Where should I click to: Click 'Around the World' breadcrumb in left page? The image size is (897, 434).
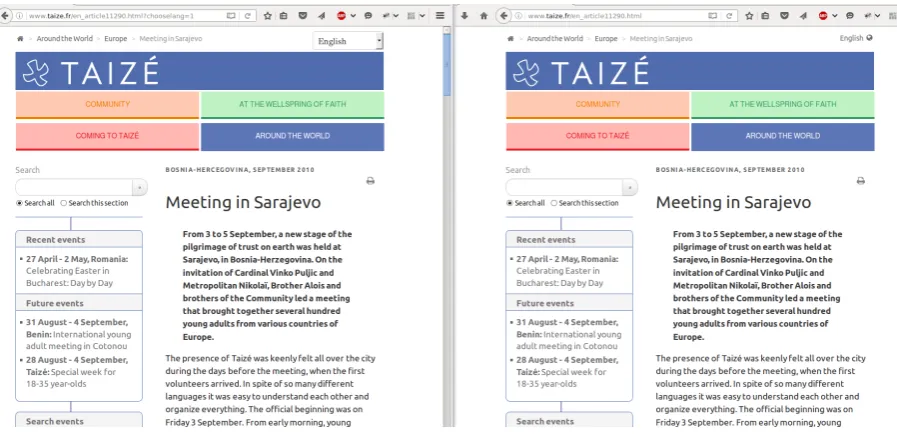(x=64, y=39)
